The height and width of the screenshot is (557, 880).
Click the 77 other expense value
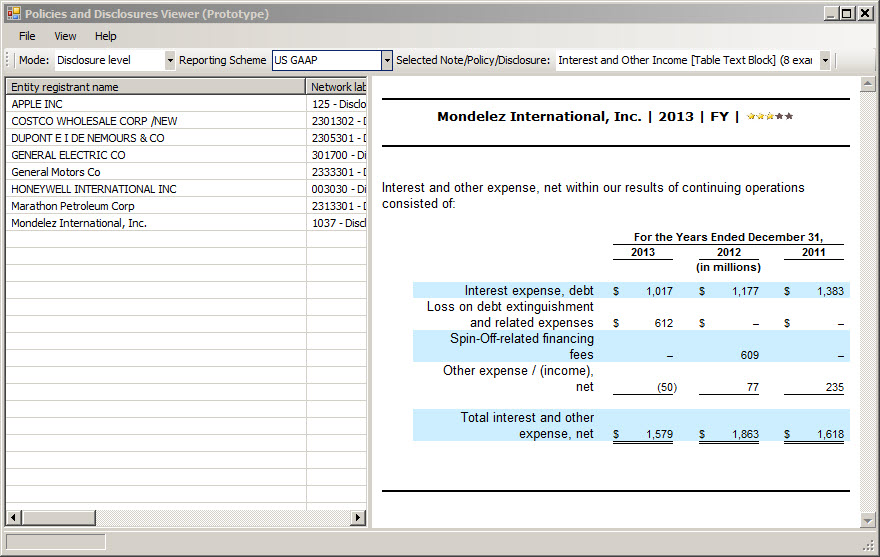click(753, 387)
